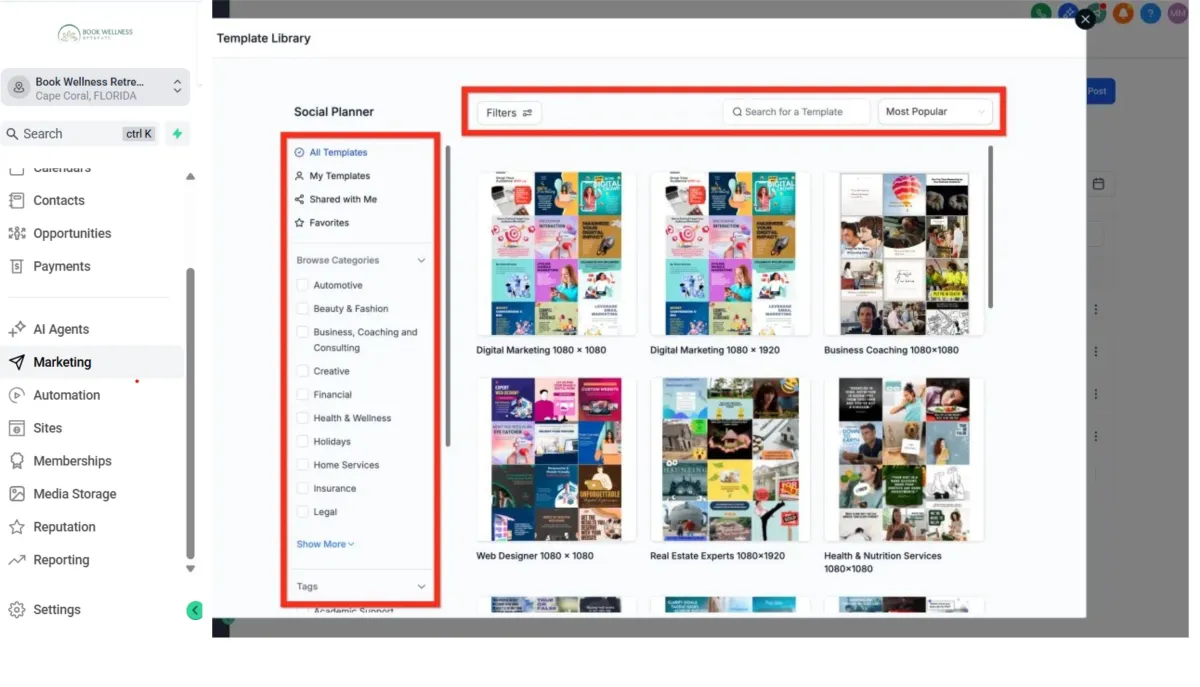Expand Show More categories

pyautogui.click(x=325, y=544)
